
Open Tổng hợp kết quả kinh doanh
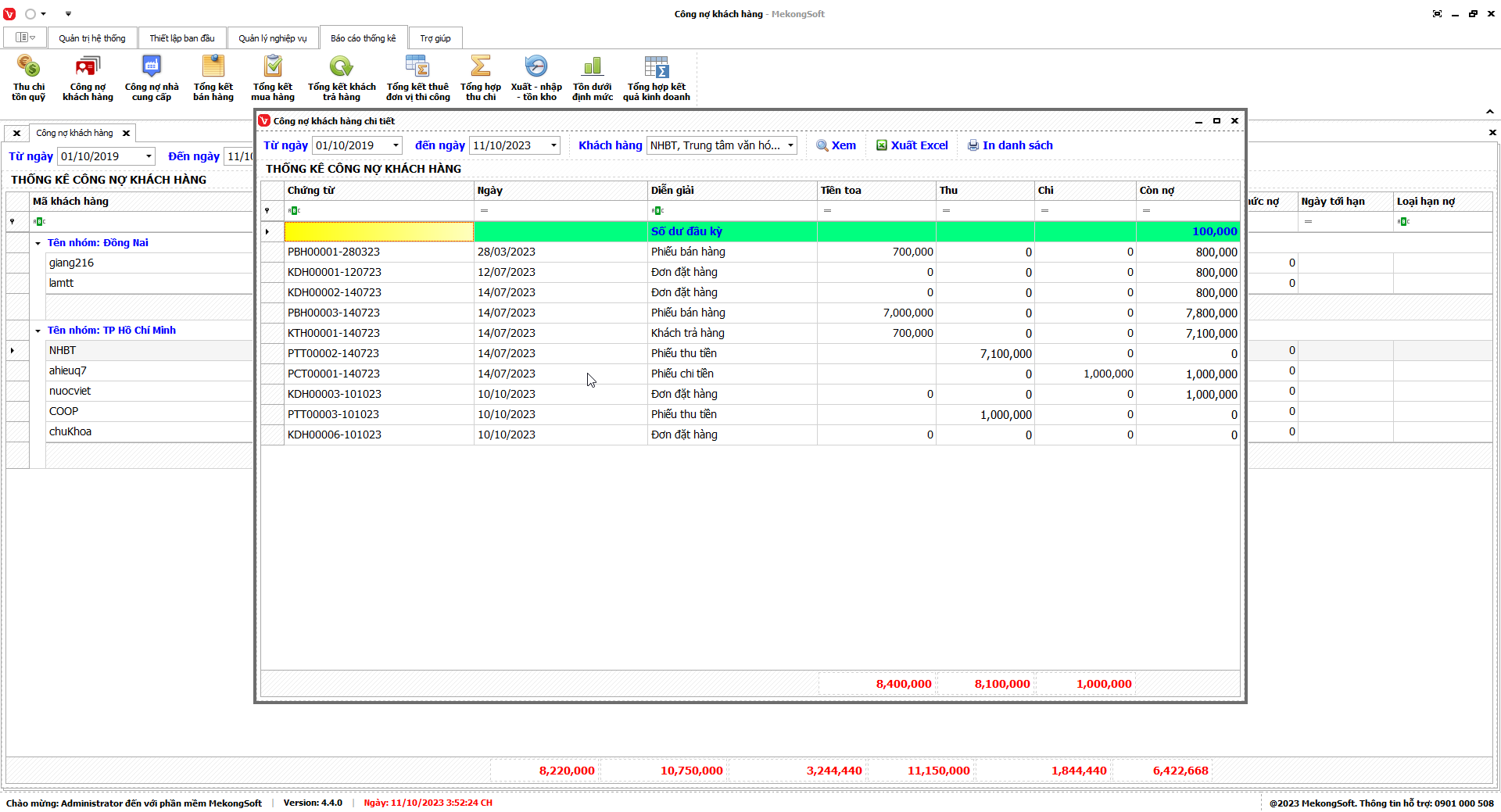[657, 77]
